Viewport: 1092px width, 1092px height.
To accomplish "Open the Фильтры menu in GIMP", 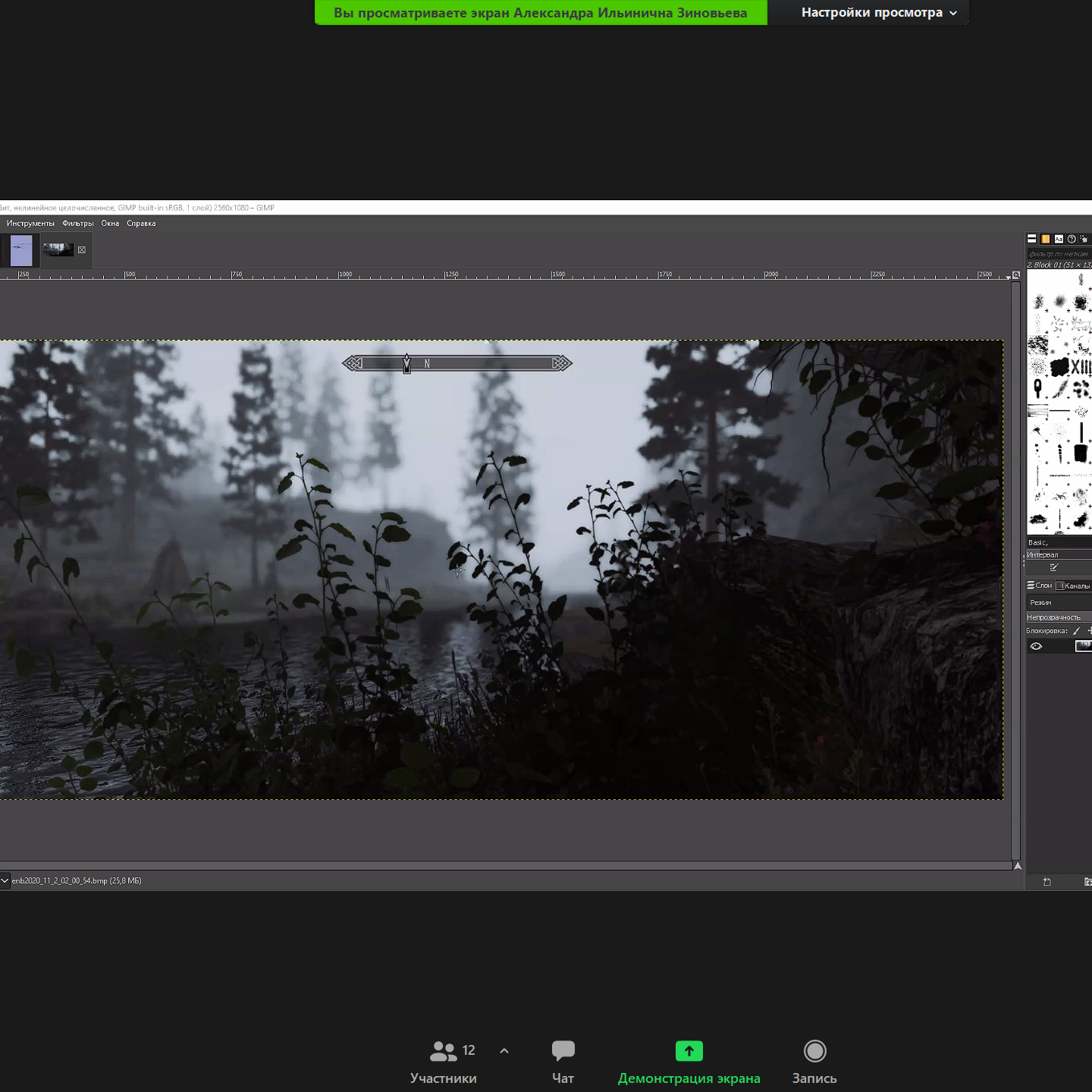I will tap(78, 223).
